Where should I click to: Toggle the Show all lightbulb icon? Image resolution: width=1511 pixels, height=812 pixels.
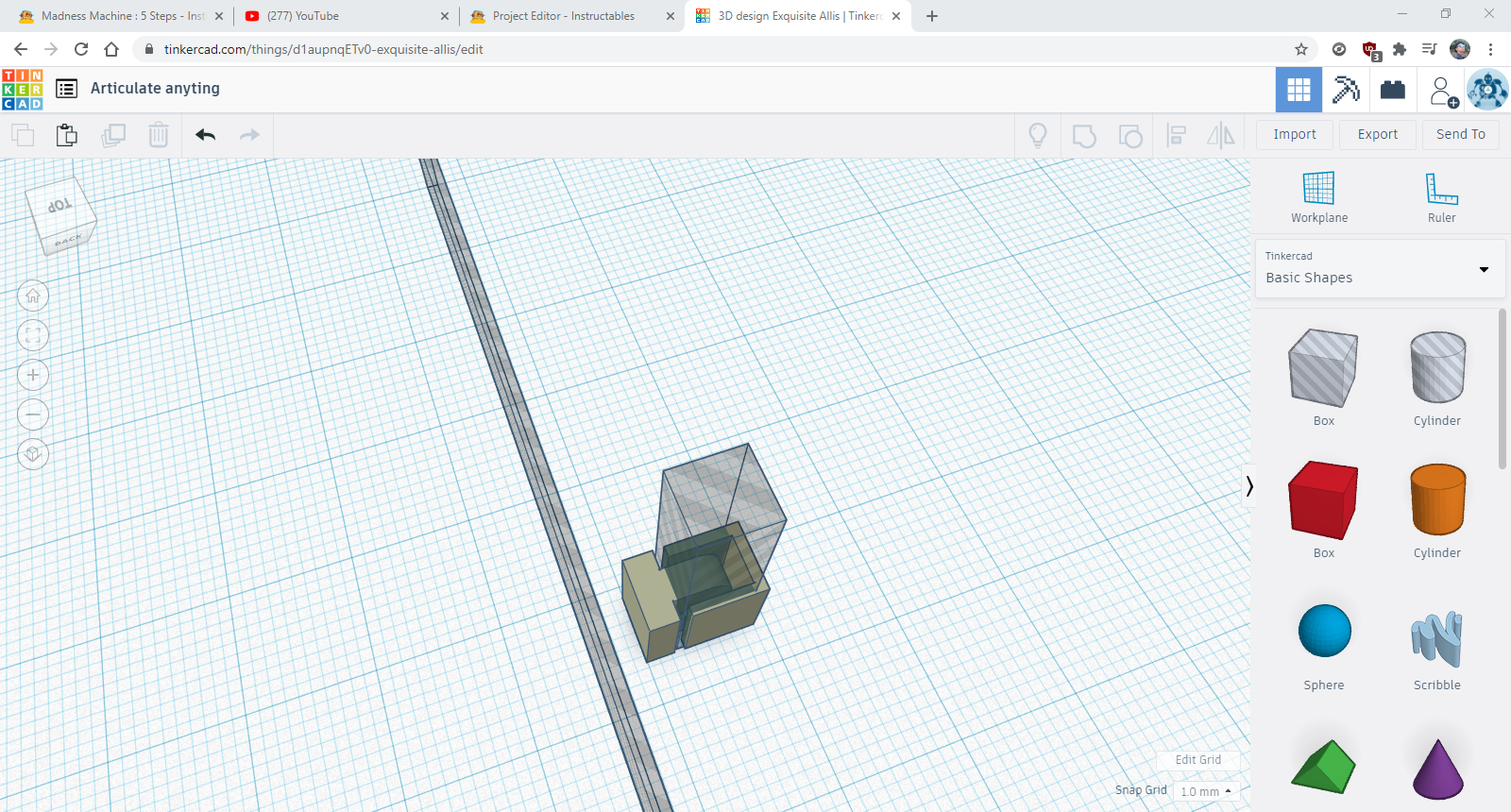coord(1038,135)
